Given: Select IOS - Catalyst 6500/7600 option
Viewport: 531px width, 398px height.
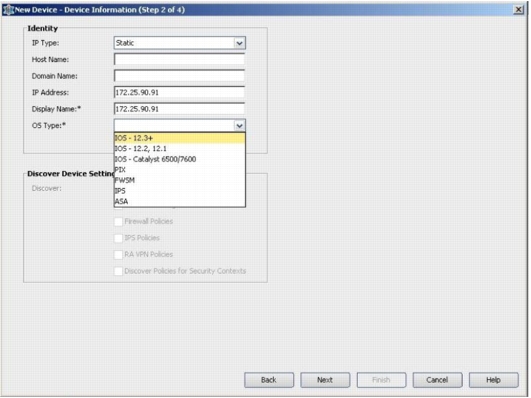Looking at the screenshot, I should tap(179, 159).
